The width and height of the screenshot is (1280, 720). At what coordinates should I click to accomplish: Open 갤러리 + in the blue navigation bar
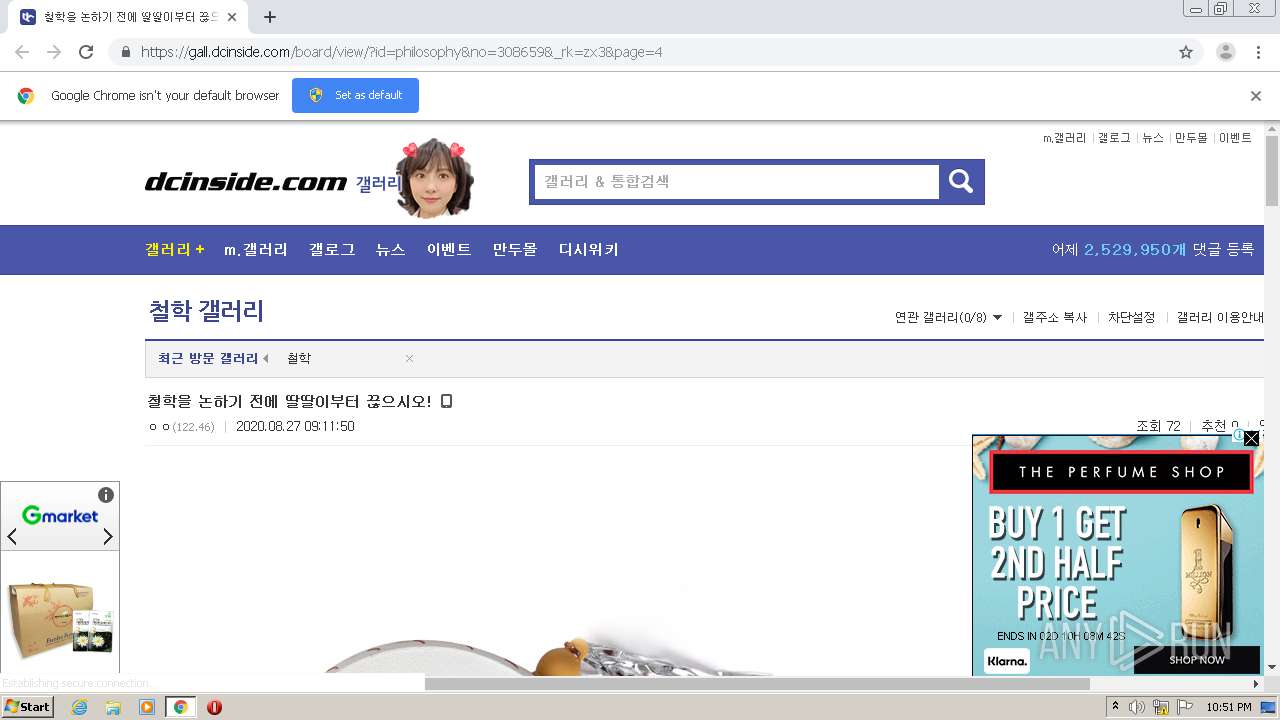pyautogui.click(x=175, y=249)
